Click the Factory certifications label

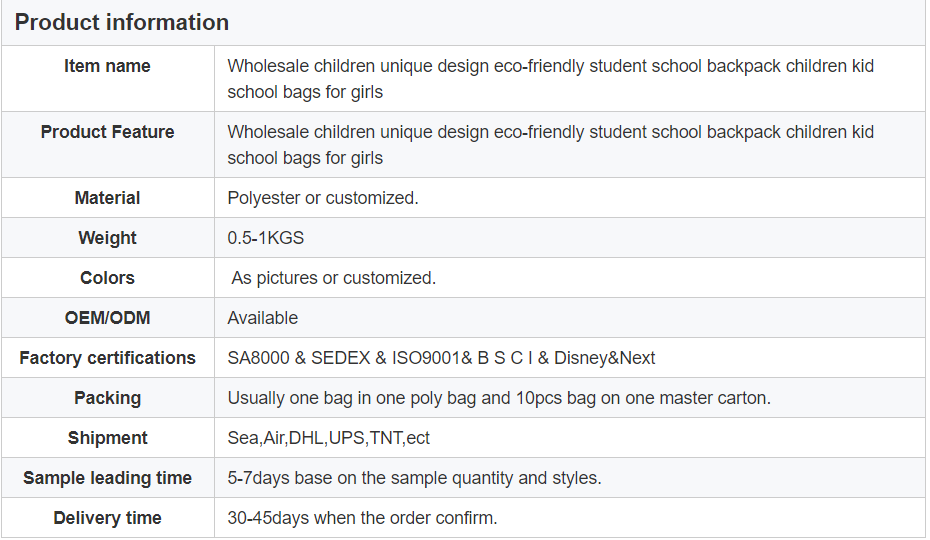coord(107,358)
